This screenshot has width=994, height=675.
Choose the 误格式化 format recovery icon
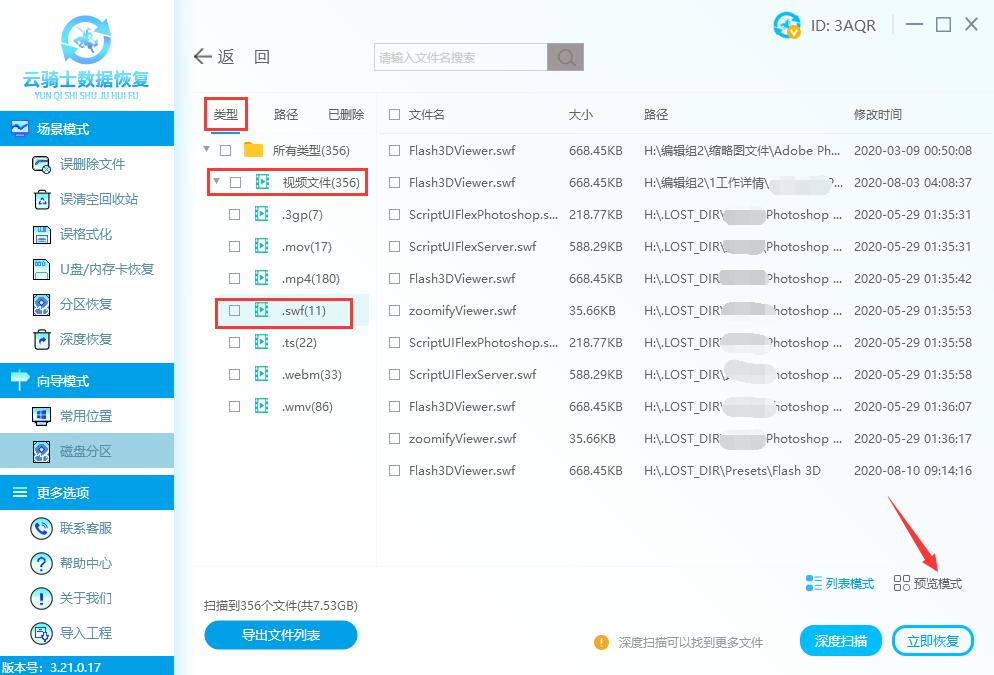pos(41,235)
